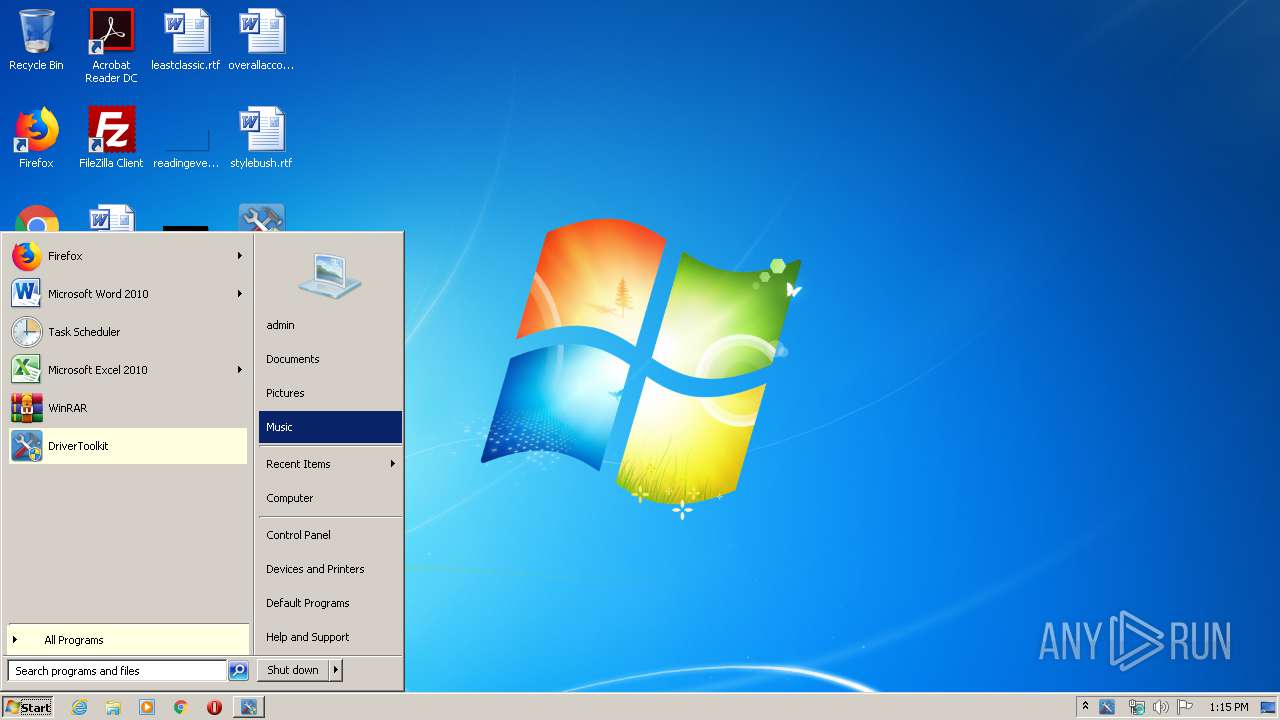Open network status tray icon
The height and width of the screenshot is (720, 1280).
1136,707
